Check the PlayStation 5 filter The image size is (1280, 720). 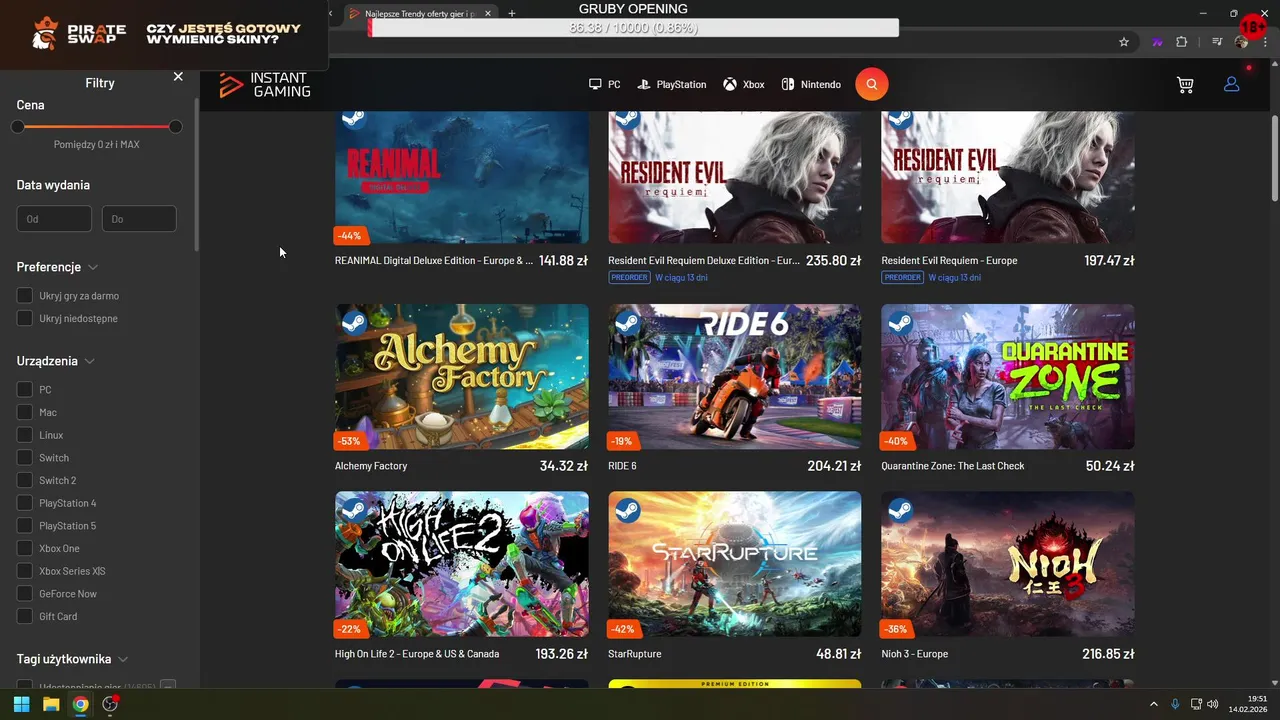(x=25, y=525)
